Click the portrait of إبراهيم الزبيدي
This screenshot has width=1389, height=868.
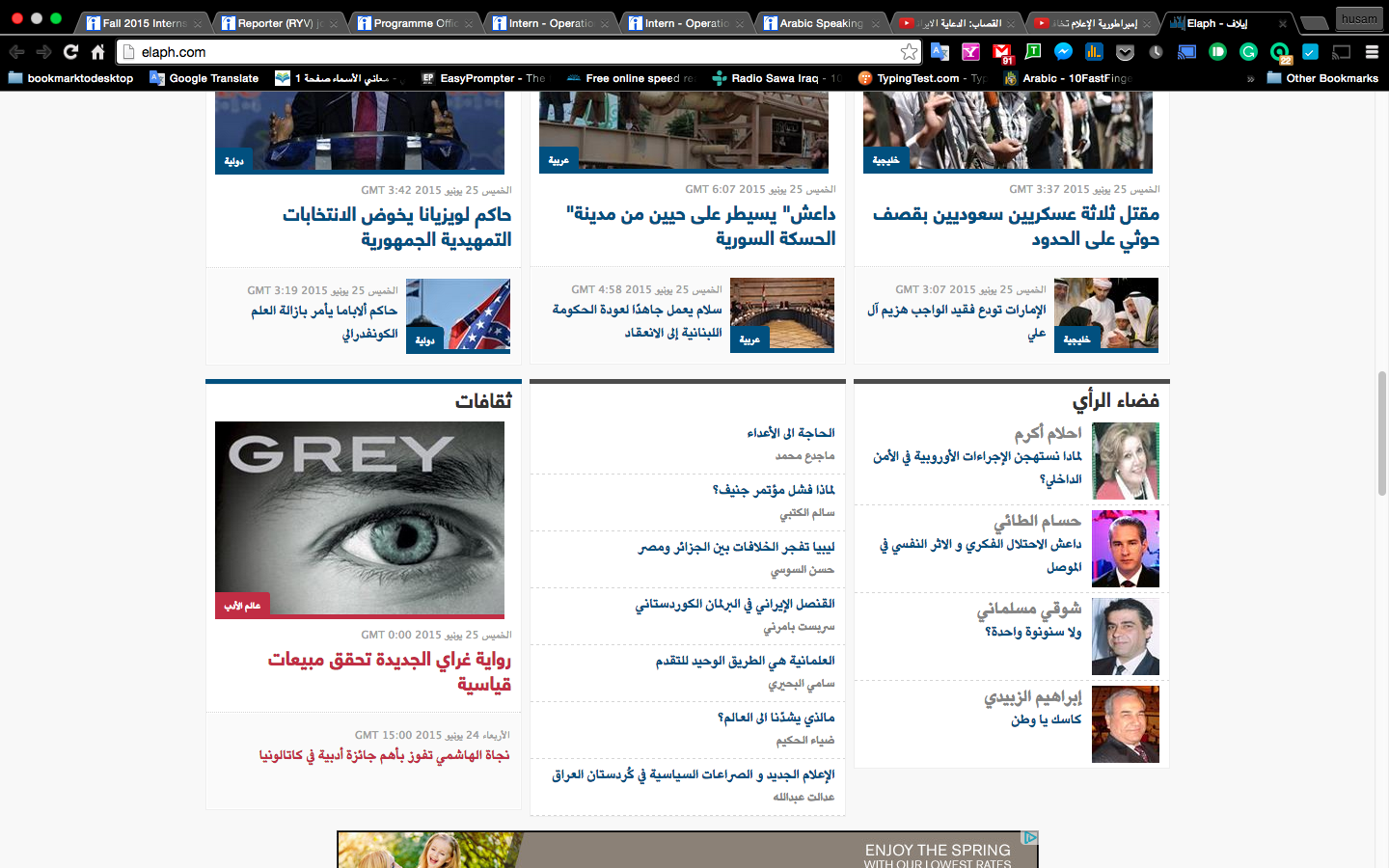tap(1126, 724)
